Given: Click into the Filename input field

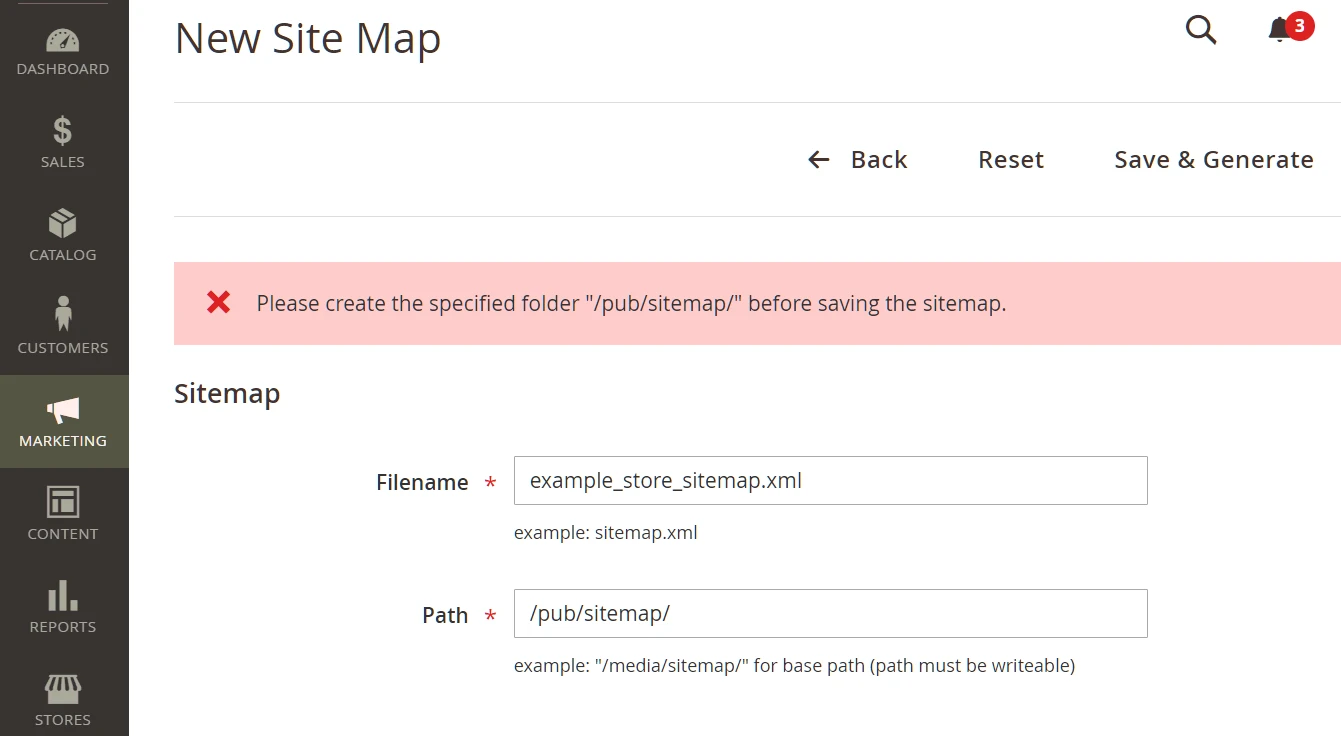Looking at the screenshot, I should coord(830,481).
